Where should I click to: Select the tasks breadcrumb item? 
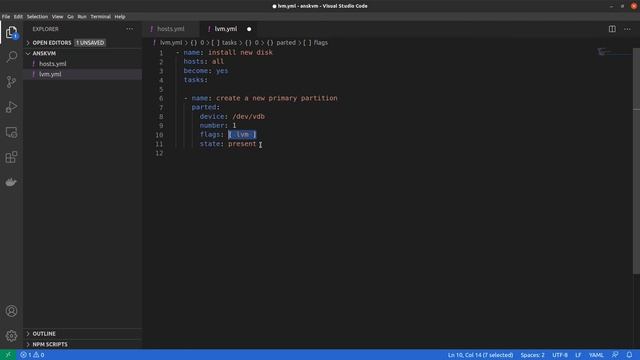tap(229, 42)
